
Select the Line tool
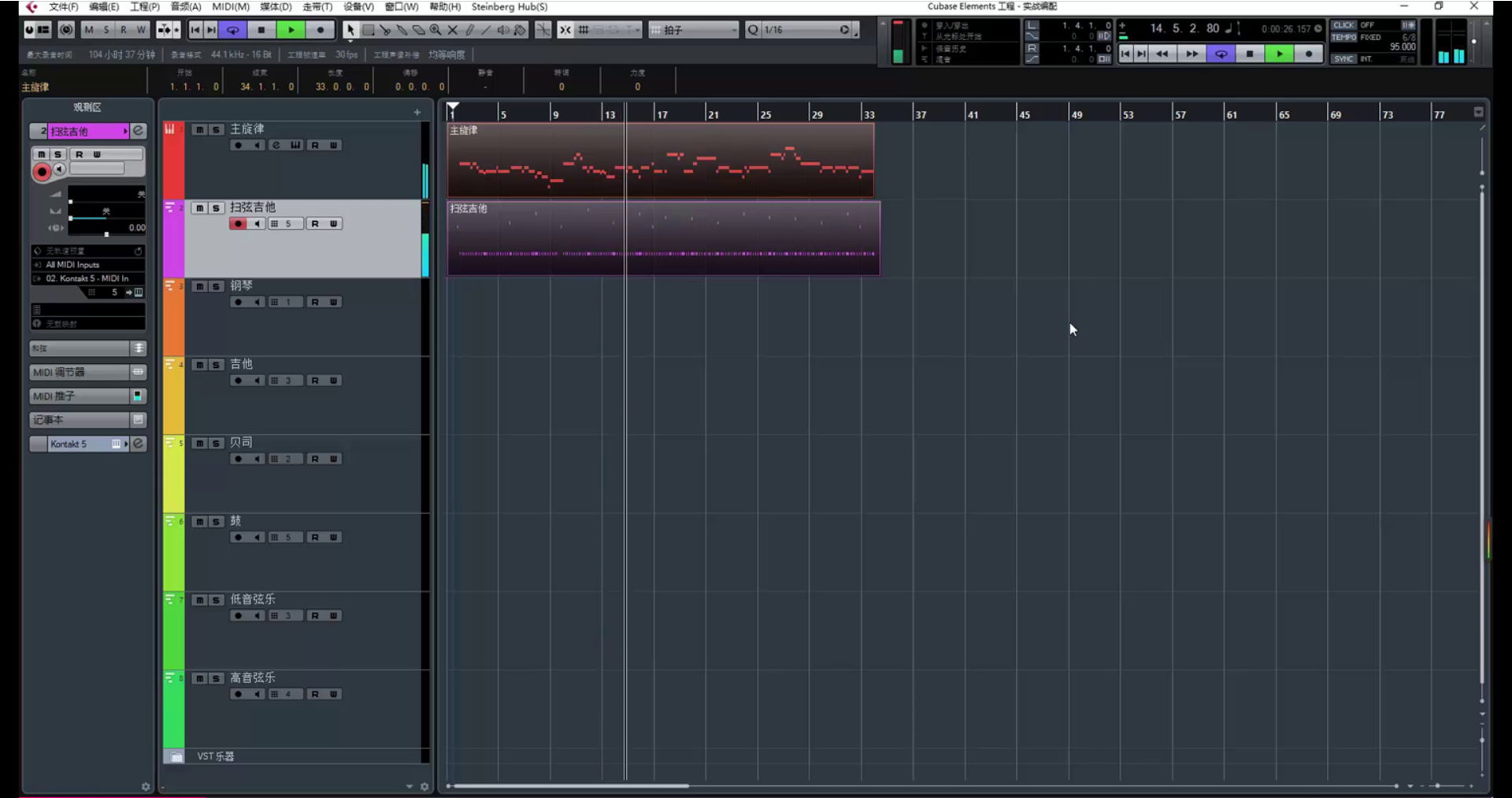coord(486,30)
